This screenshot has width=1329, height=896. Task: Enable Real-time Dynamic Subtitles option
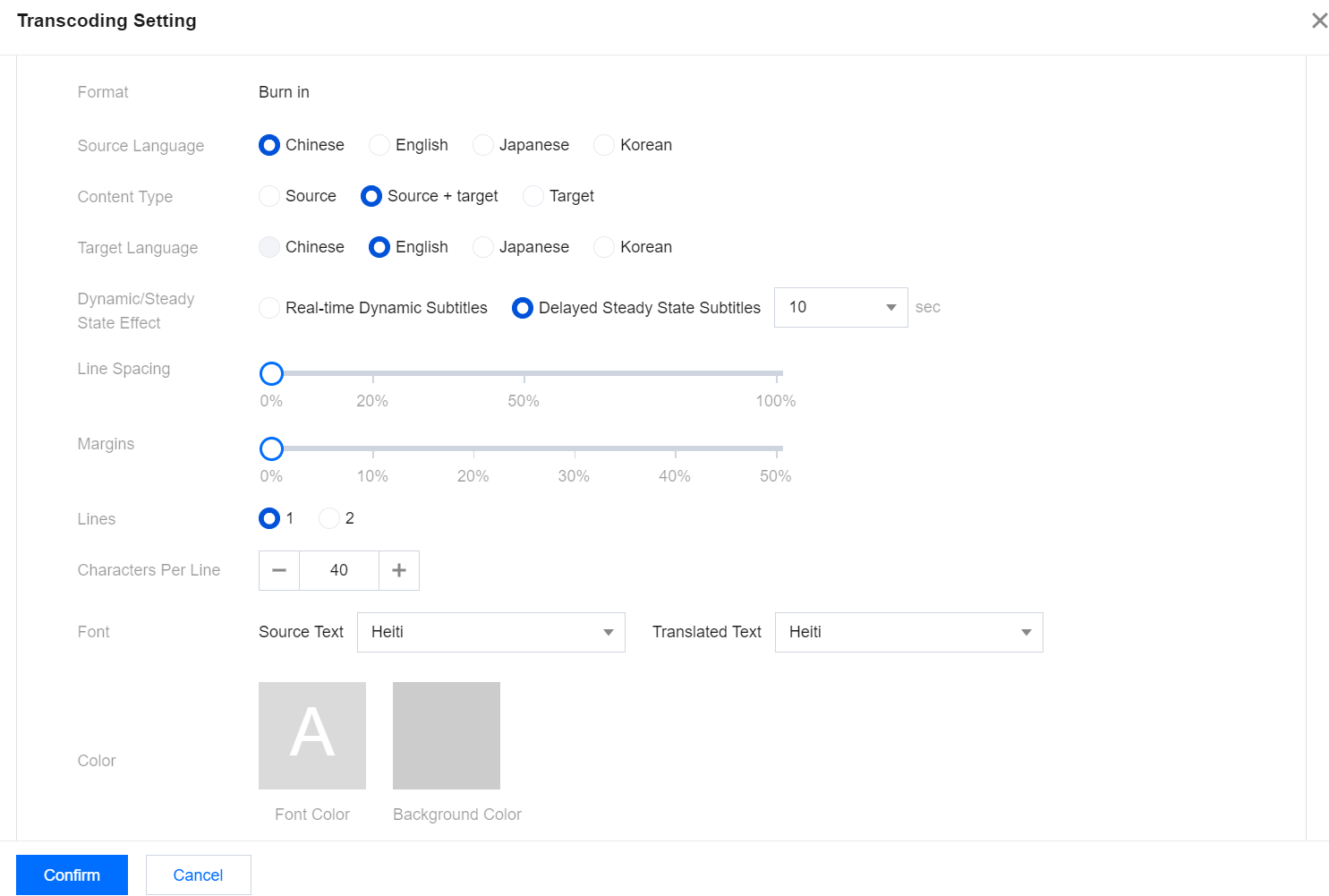click(269, 308)
